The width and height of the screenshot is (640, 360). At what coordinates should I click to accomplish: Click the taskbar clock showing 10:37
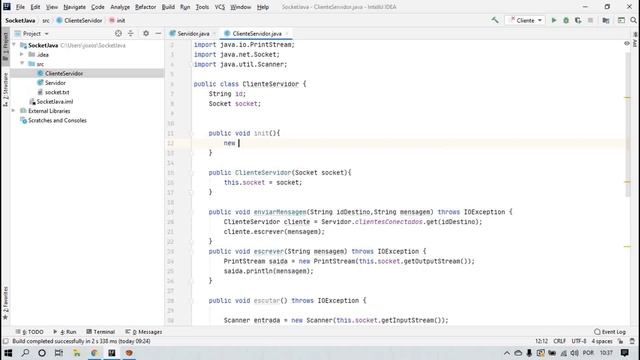tap(606, 353)
